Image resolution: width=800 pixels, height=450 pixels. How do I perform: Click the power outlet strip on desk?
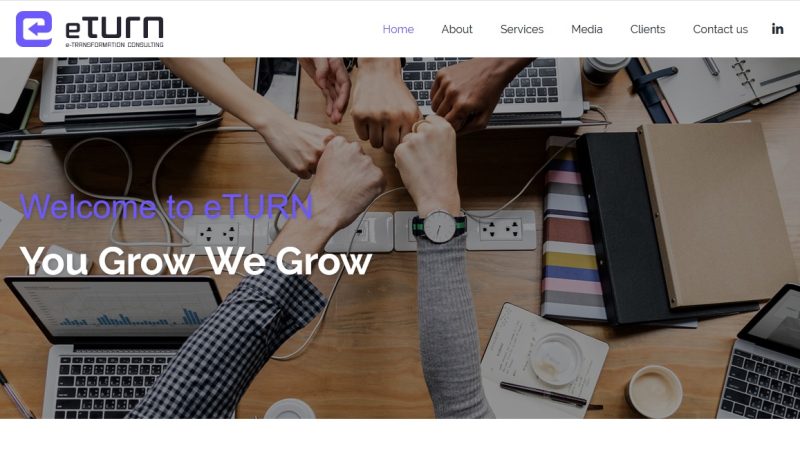[x=357, y=231]
